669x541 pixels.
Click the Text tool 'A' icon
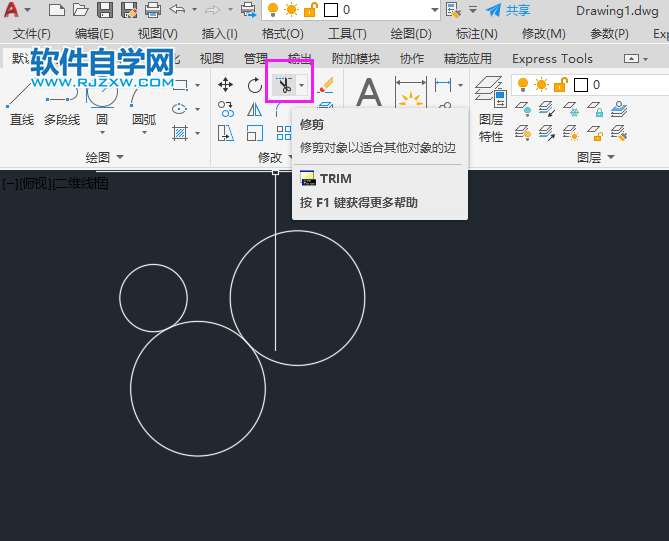tap(369, 94)
